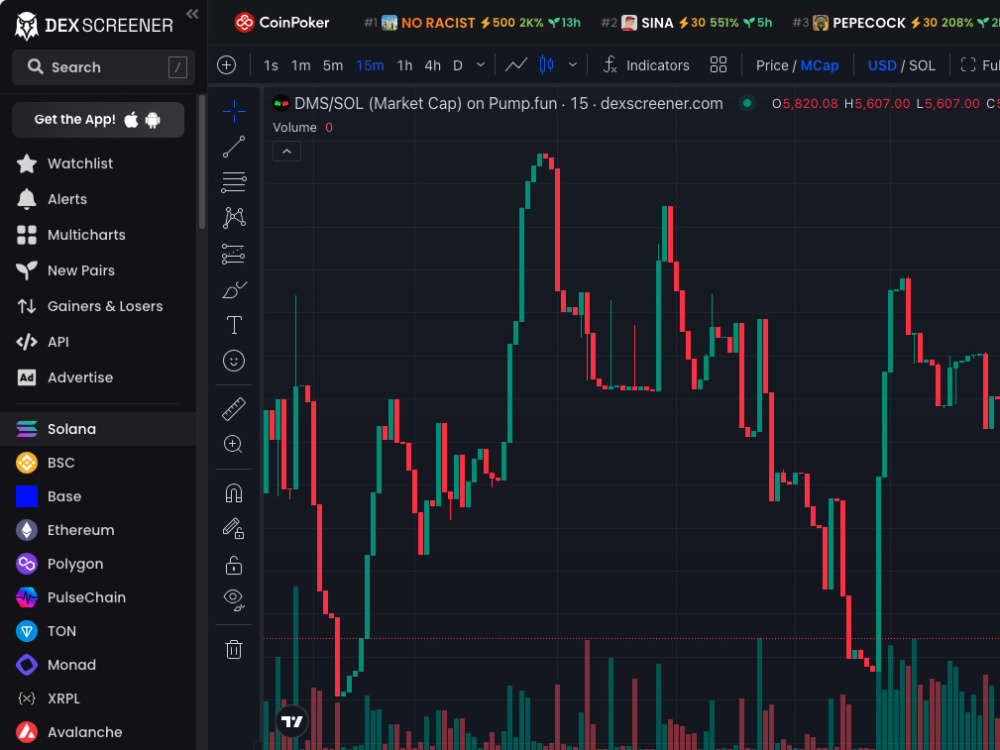The height and width of the screenshot is (750, 1000).
Task: Focus the Search field
Action: point(103,67)
